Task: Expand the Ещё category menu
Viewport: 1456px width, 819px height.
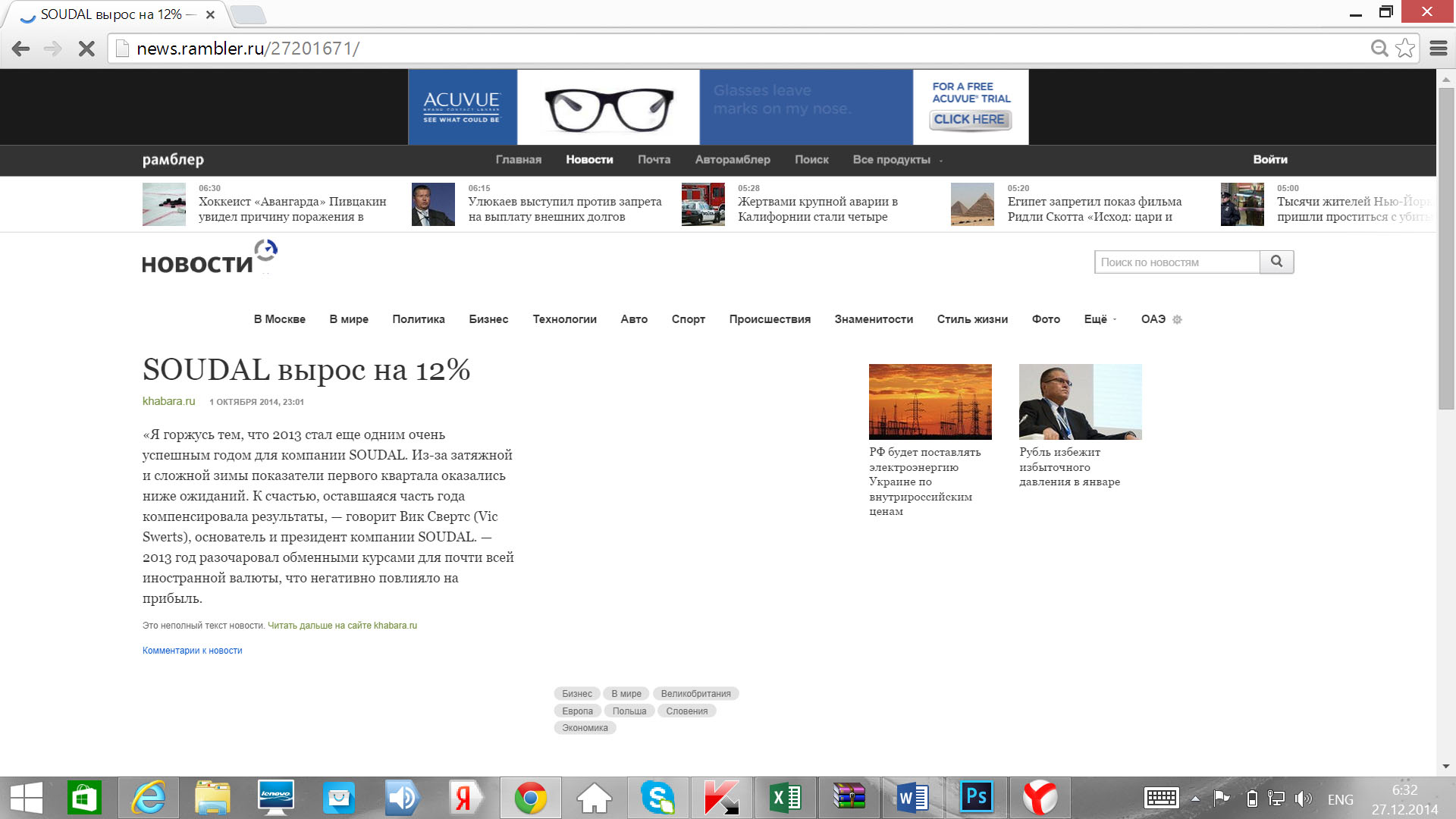Action: (x=1100, y=319)
